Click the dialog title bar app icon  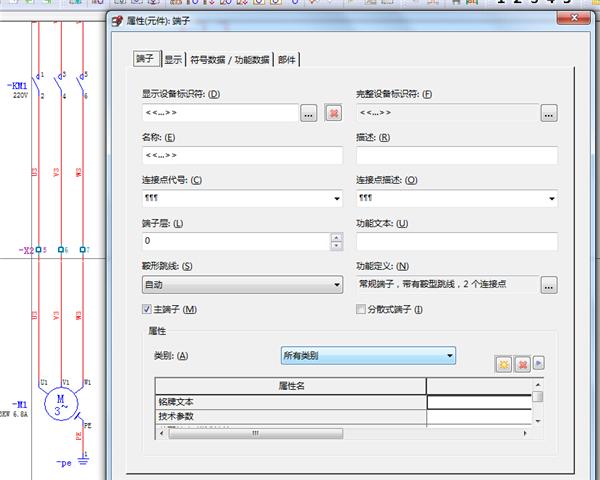tap(116, 20)
